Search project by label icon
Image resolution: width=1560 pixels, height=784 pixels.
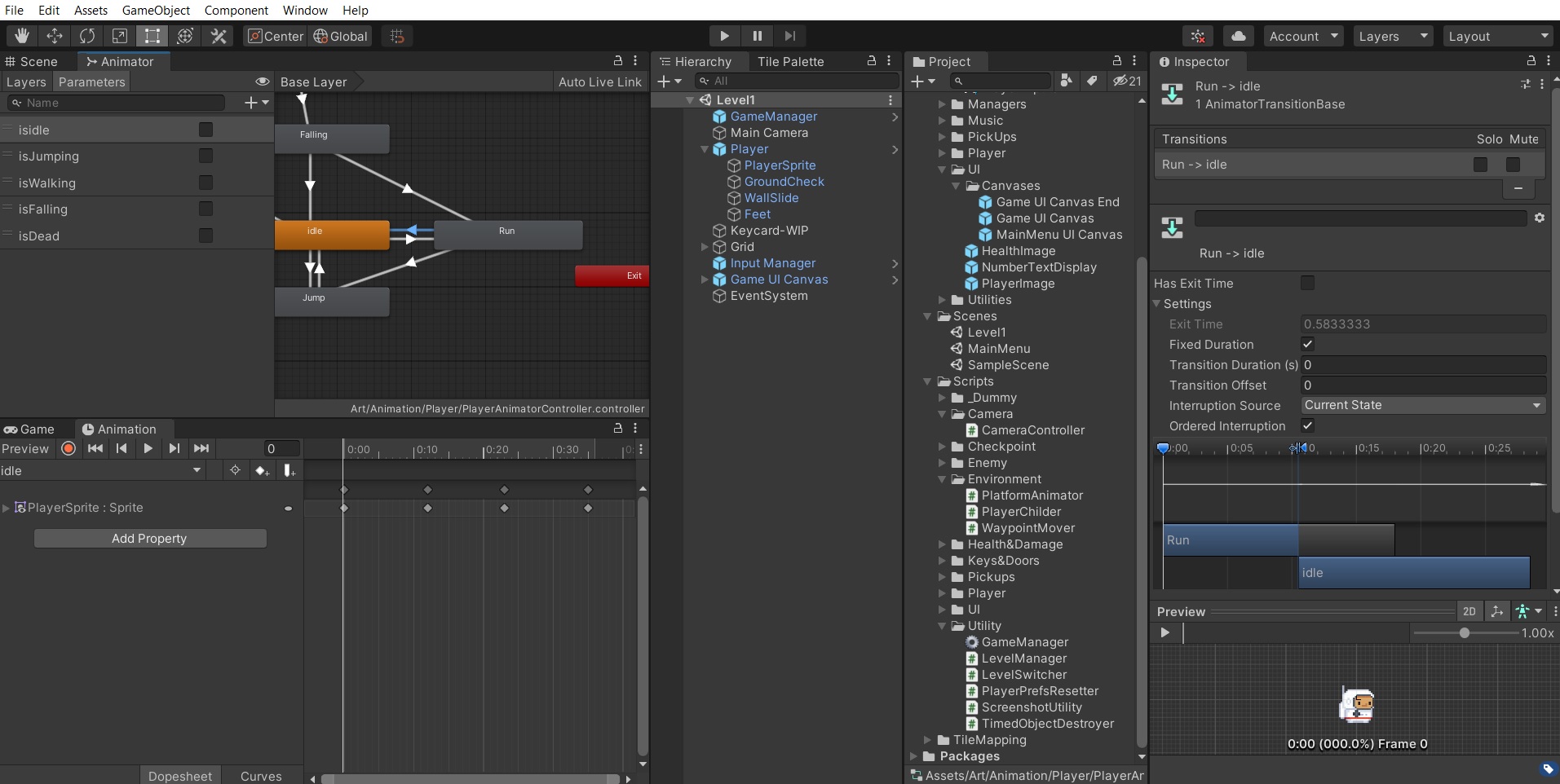[1092, 81]
